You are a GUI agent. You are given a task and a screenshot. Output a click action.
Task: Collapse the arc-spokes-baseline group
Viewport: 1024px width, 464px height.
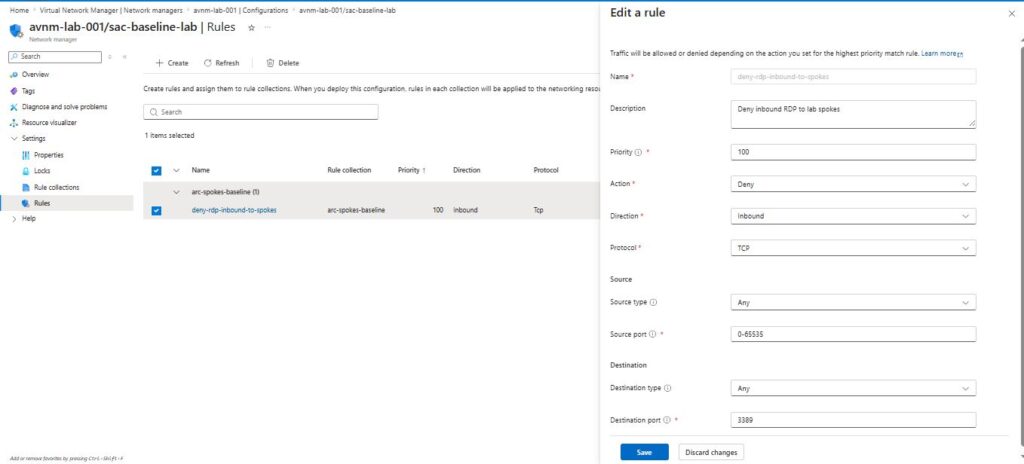click(176, 192)
